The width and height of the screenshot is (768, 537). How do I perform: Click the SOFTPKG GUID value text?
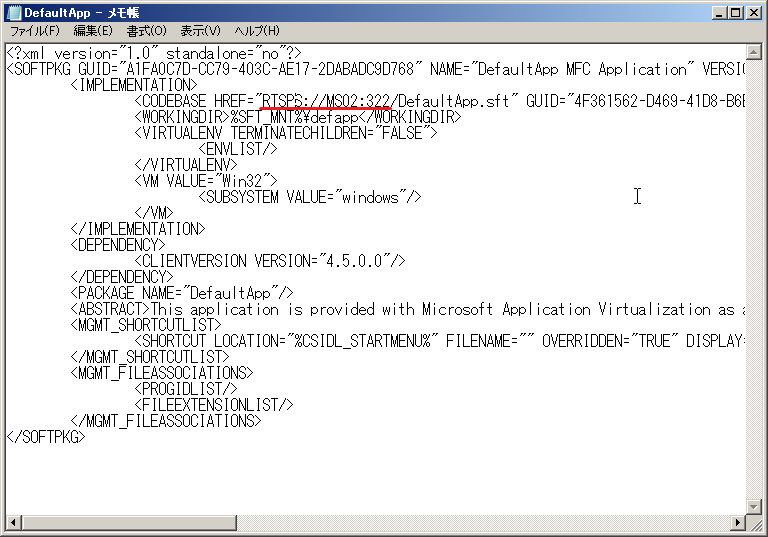coord(270,69)
